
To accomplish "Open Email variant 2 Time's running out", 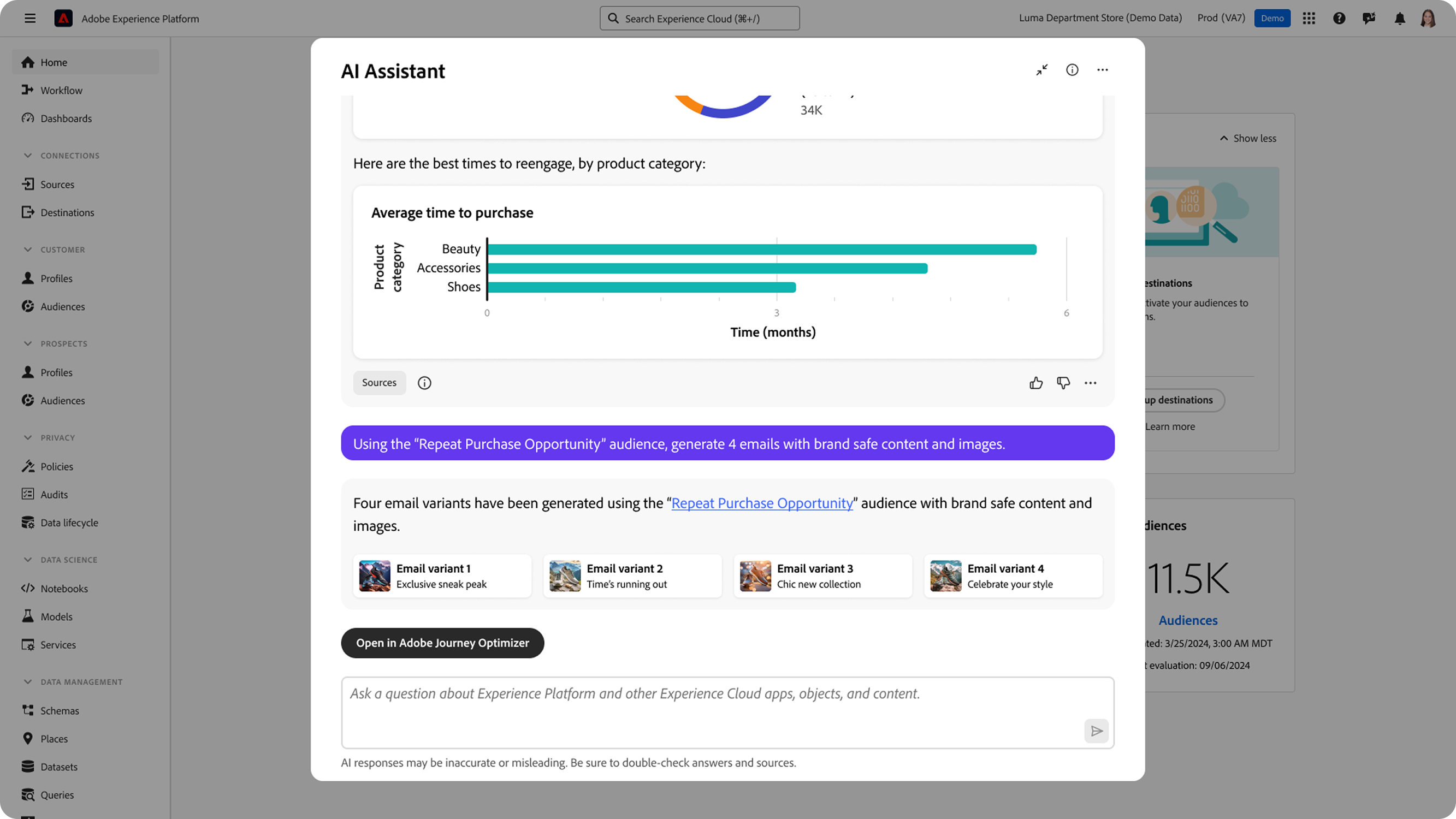I will 632,576.
